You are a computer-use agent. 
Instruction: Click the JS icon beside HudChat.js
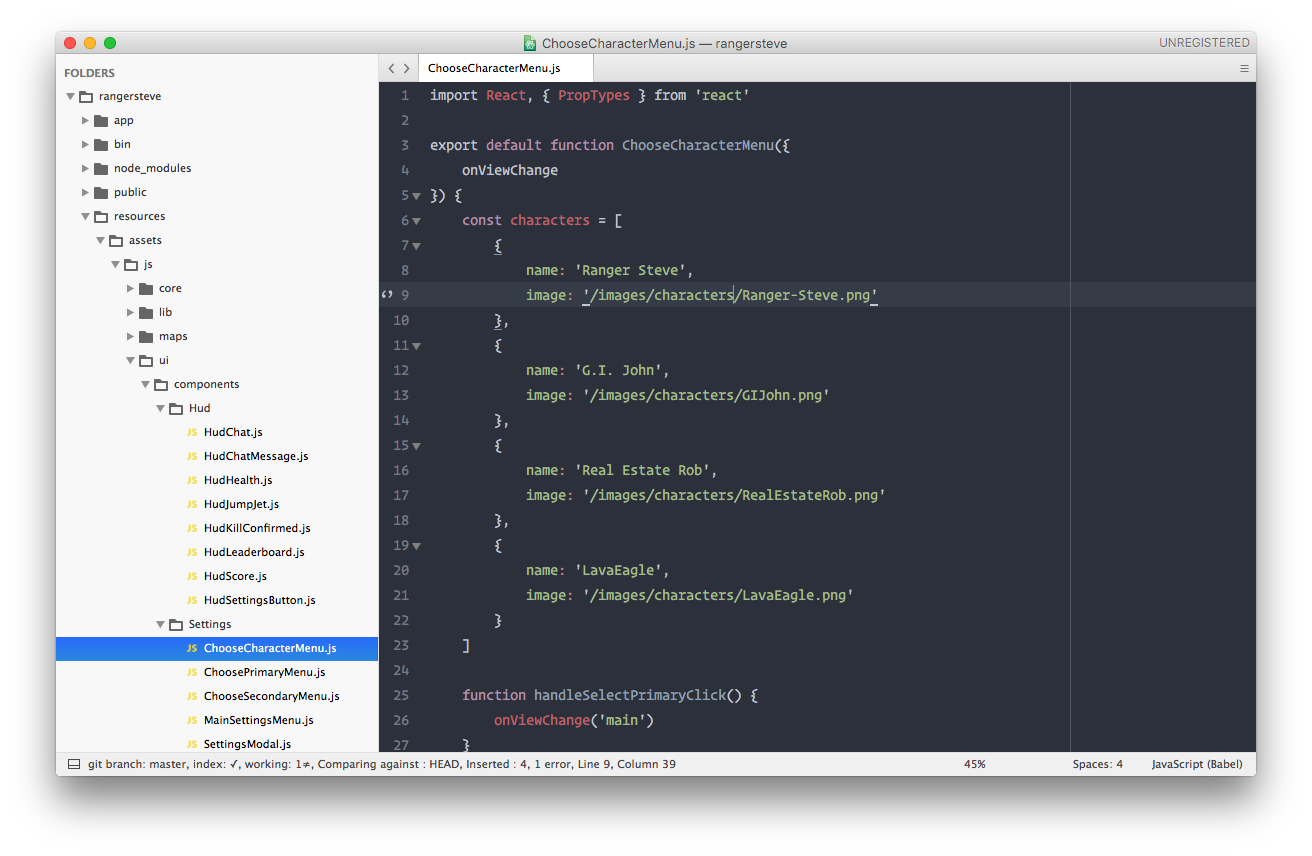coord(191,432)
